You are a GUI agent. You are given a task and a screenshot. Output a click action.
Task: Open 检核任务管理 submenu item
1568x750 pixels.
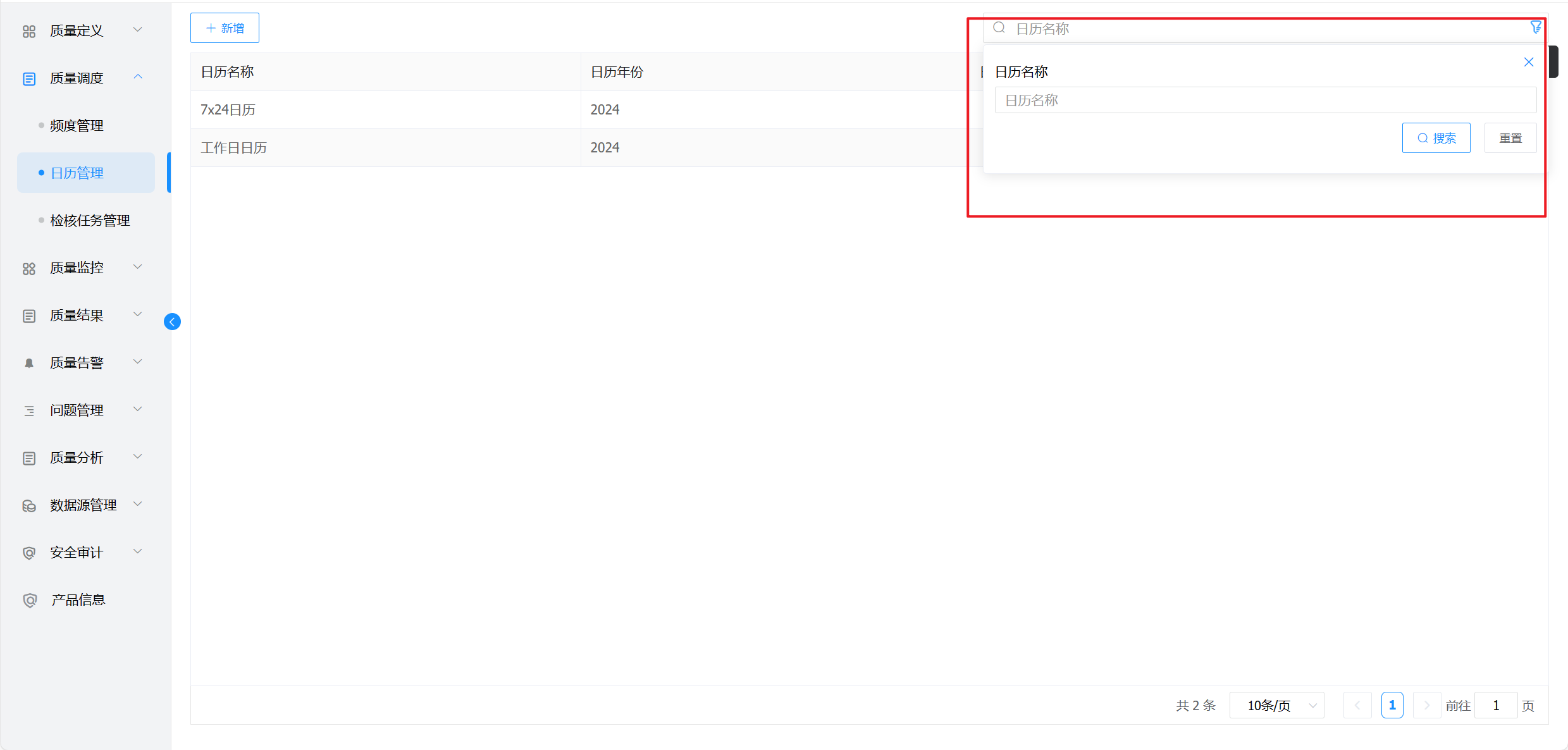point(90,221)
